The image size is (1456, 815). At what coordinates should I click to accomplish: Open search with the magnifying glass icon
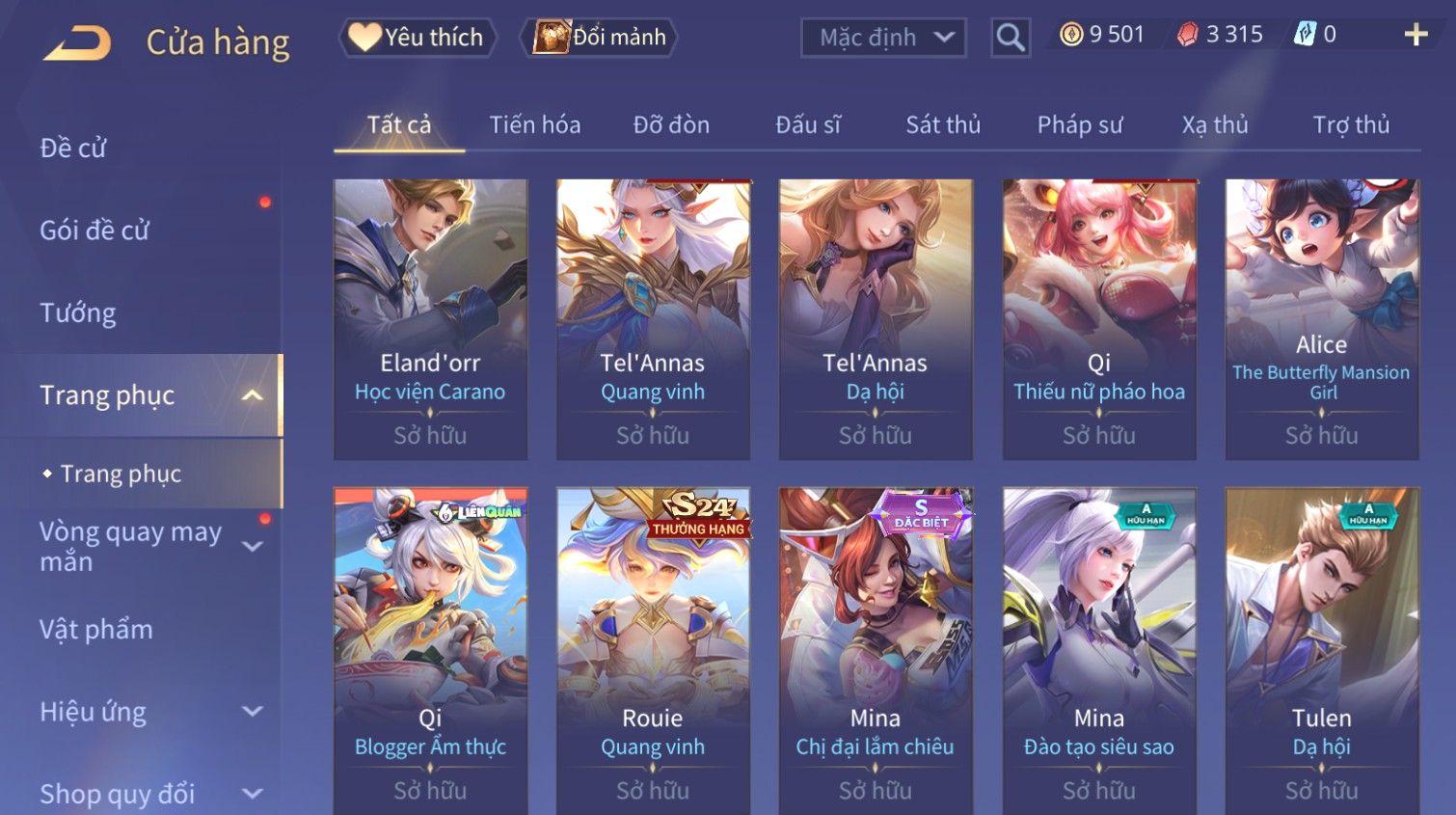pyautogui.click(x=1010, y=38)
